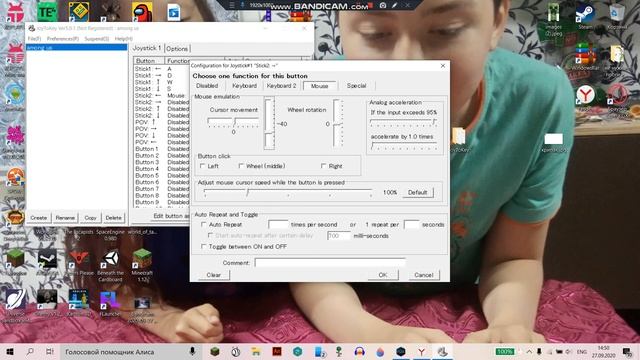Enable the Right button click checkbox
The width and height of the screenshot is (640, 360).
(323, 166)
